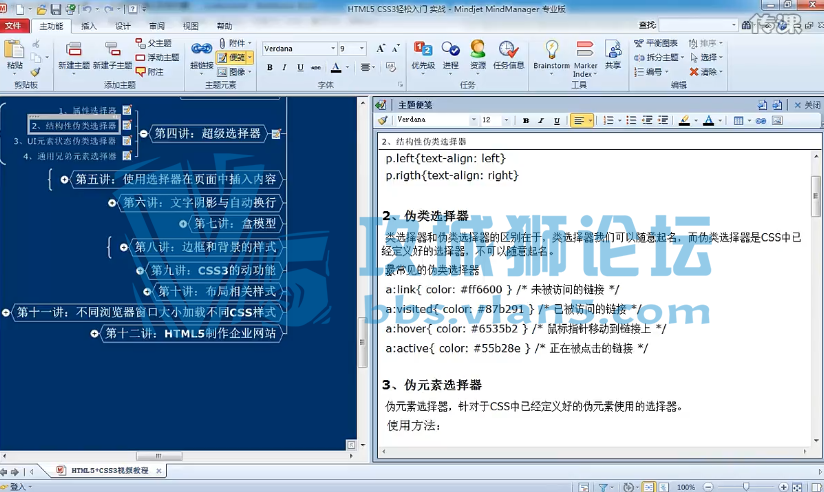This screenshot has height=492, width=824.
Task: Click the zoom slider in status bar
Action: click(x=746, y=487)
